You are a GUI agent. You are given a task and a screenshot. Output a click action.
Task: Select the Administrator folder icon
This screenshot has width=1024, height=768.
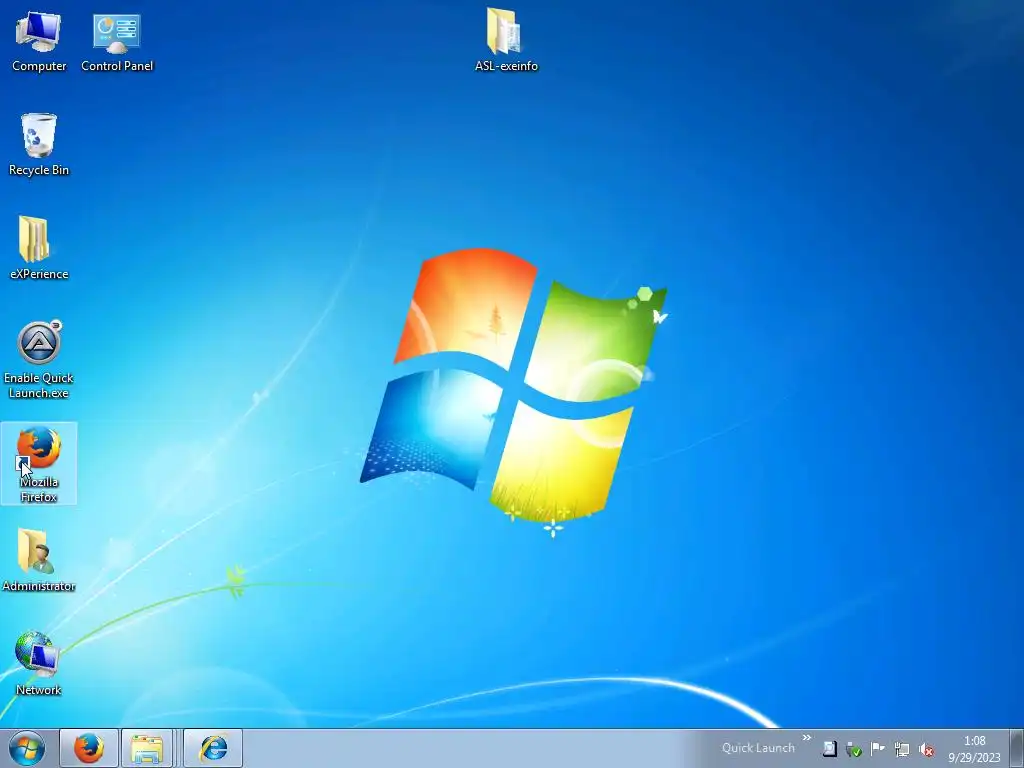39,560
